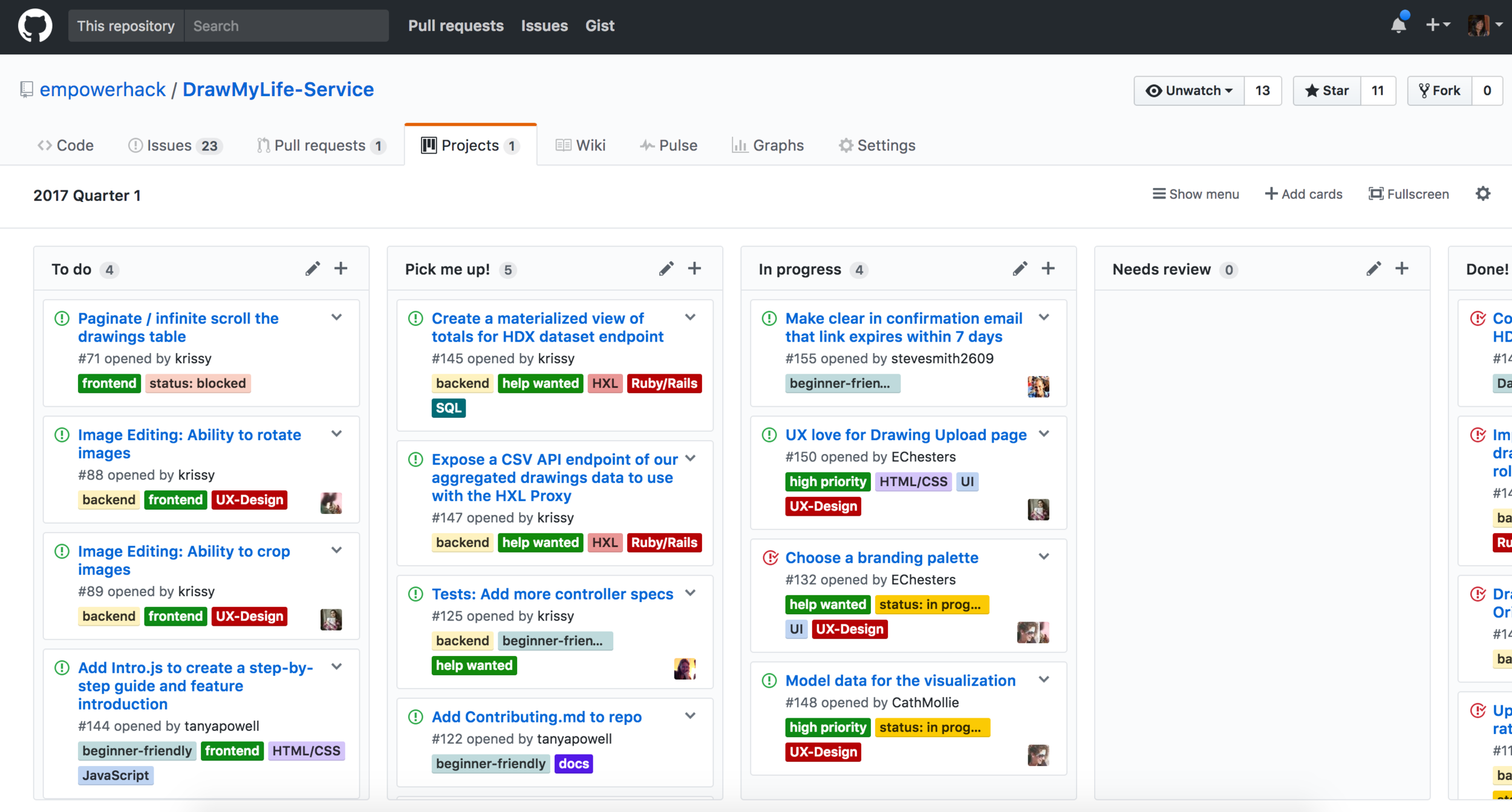Edit the To do column name
Viewport: 1512px width, 812px height.
click(312, 269)
